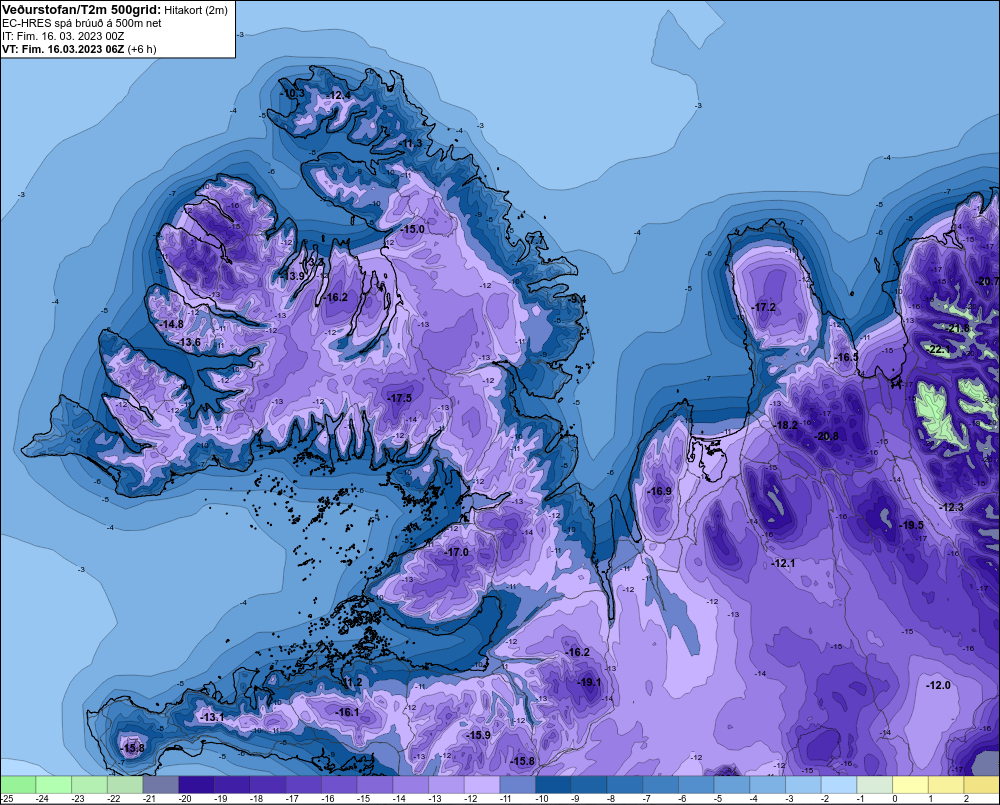1000x805 pixels.
Task: Click the -20.7 temperature value
Action: pos(988,282)
